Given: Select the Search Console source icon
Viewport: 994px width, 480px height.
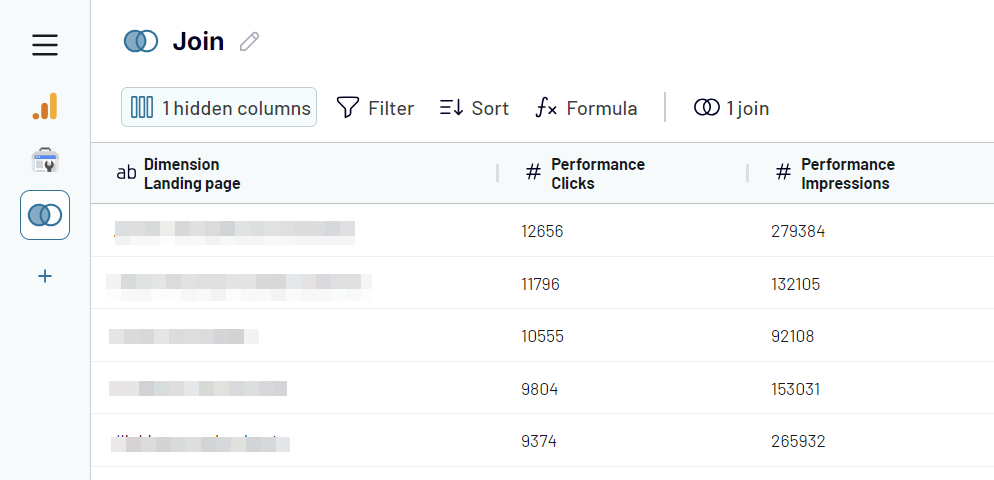Looking at the screenshot, I should [x=45, y=160].
